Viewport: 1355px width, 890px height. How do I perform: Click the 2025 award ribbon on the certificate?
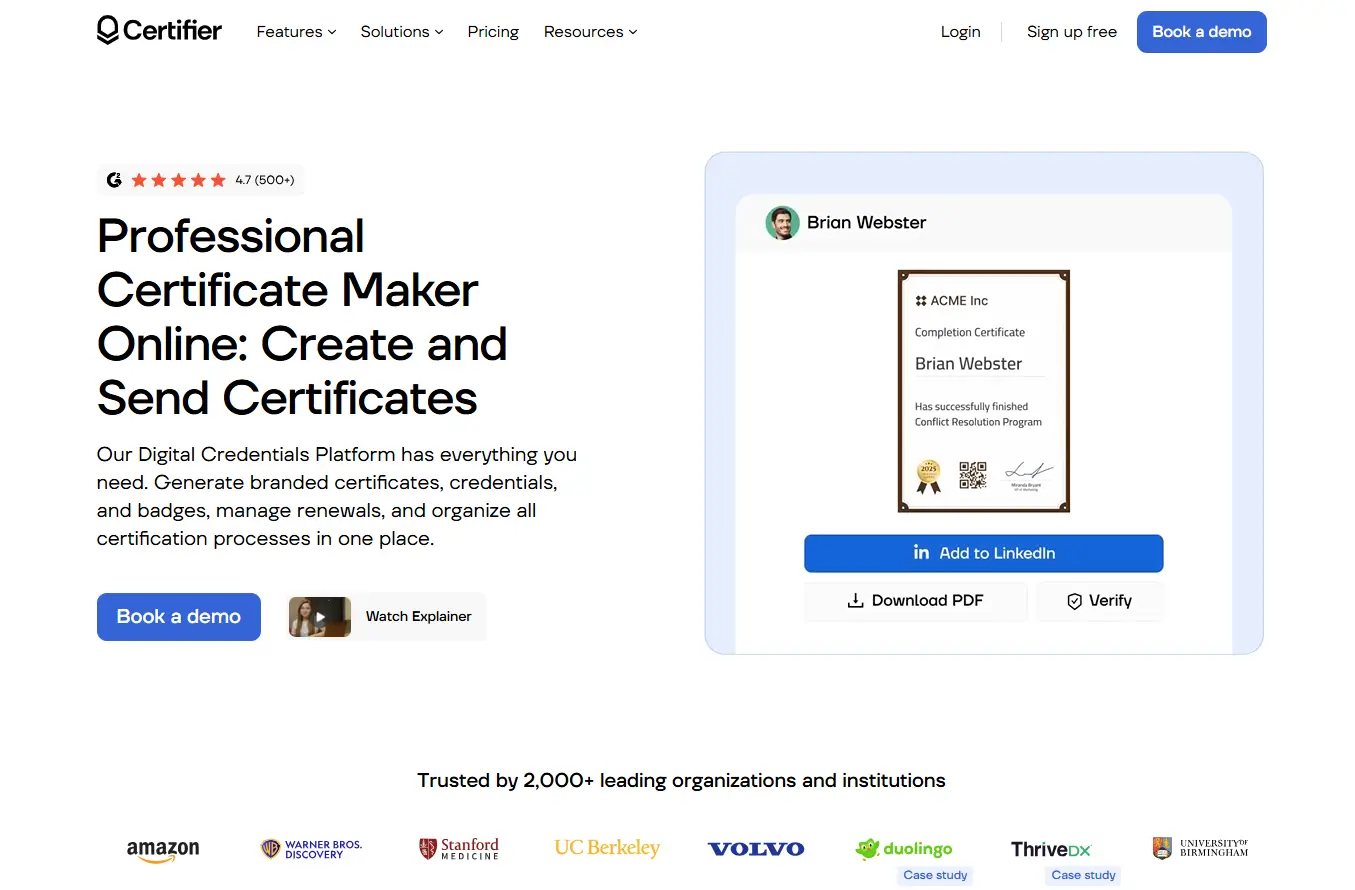[x=927, y=475]
